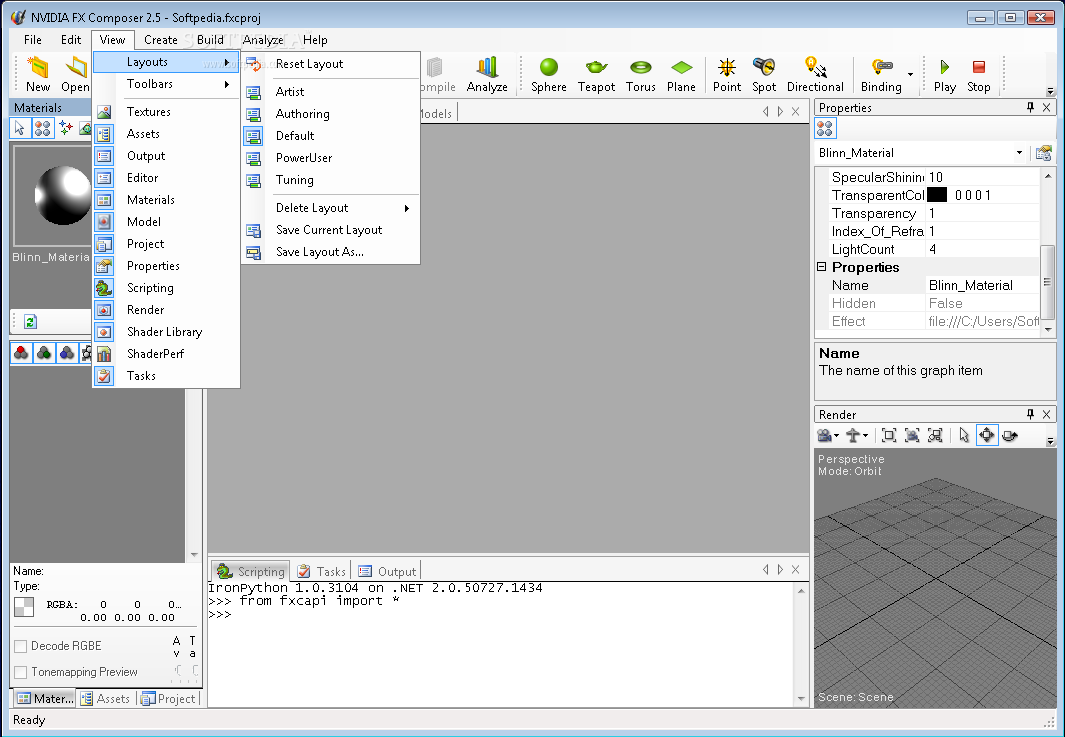Screen dimensions: 1065x737
Task: Expand the Delete Layout submenu
Action: [331, 208]
